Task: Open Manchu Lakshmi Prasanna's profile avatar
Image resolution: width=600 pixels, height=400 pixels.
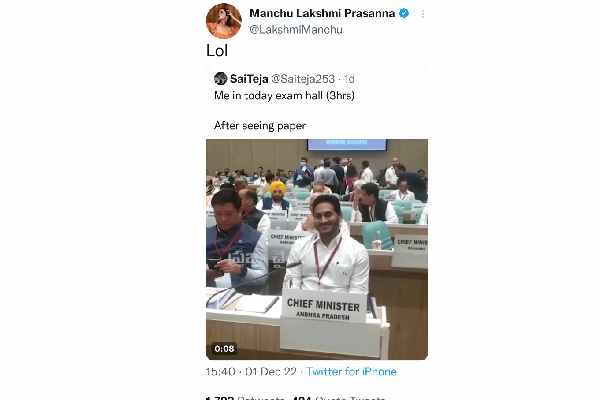Action: click(x=224, y=21)
